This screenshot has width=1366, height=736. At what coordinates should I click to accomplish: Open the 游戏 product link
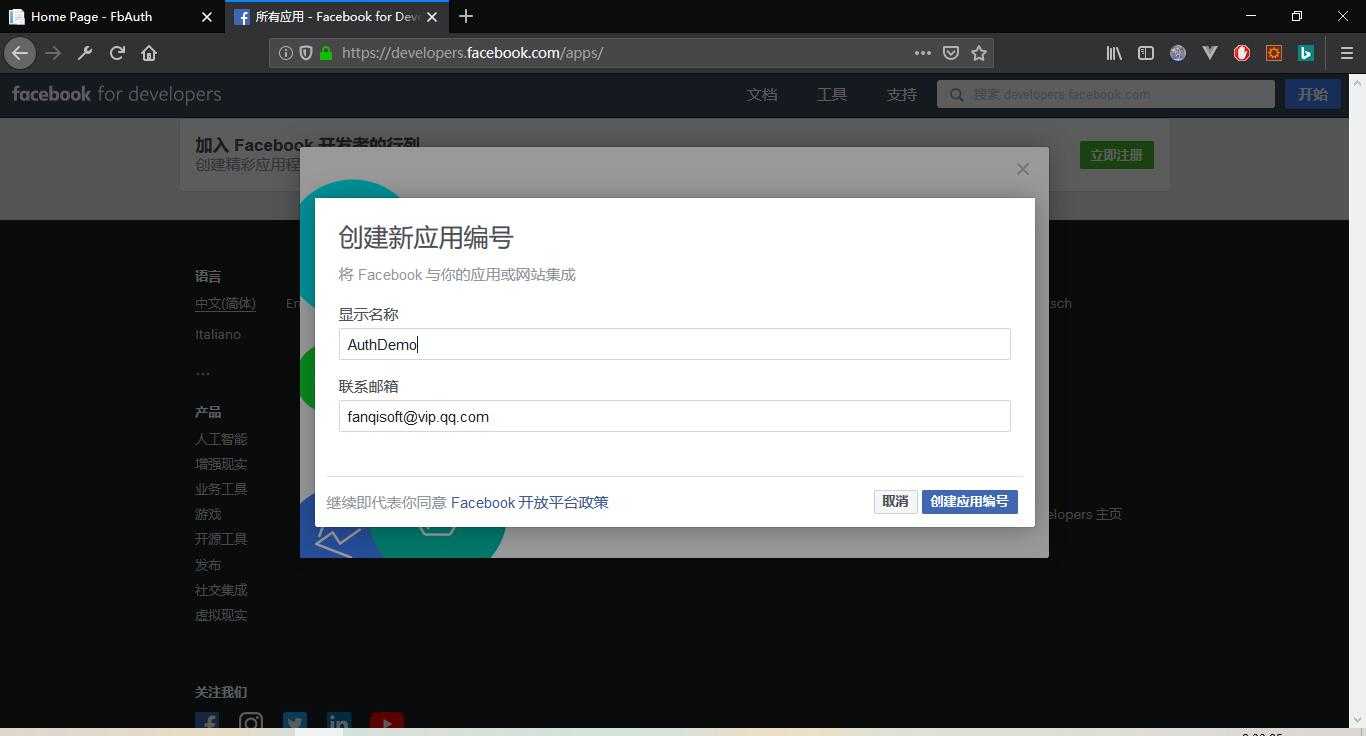[x=208, y=514]
